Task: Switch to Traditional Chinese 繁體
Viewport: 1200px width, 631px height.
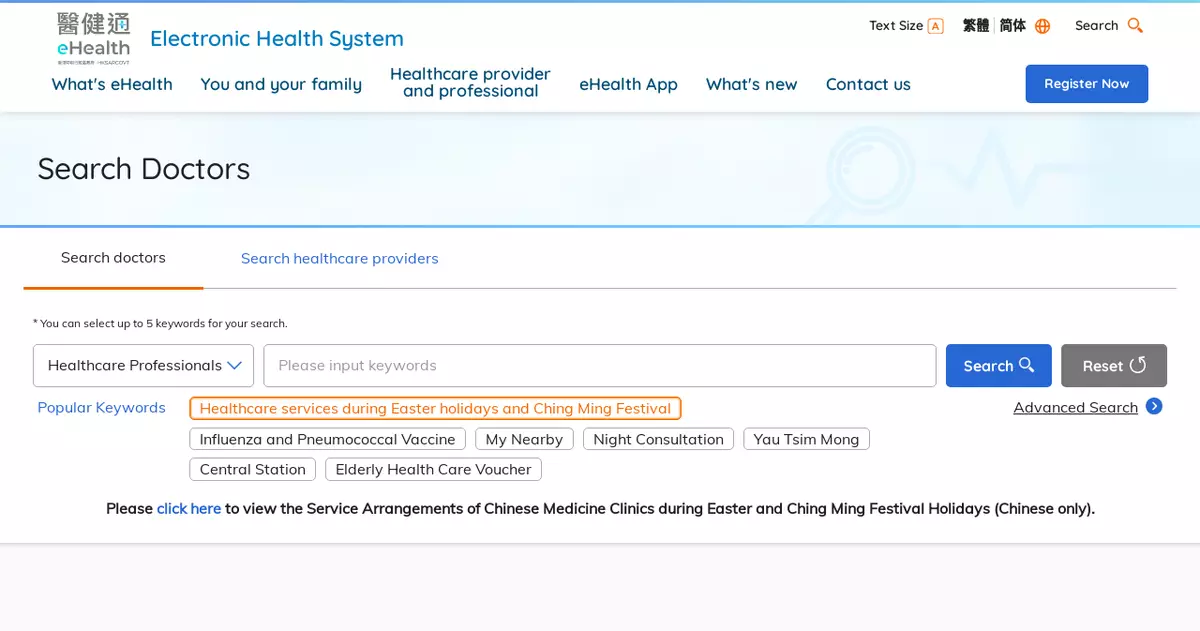Action: click(x=975, y=26)
